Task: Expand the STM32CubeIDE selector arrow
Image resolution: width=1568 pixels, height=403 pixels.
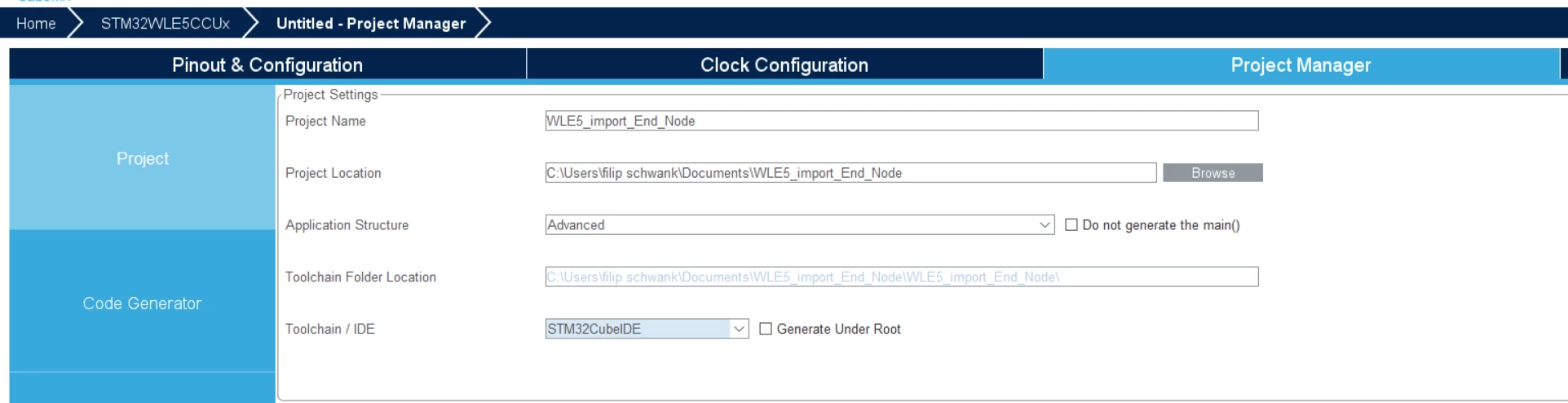Action: click(x=740, y=329)
